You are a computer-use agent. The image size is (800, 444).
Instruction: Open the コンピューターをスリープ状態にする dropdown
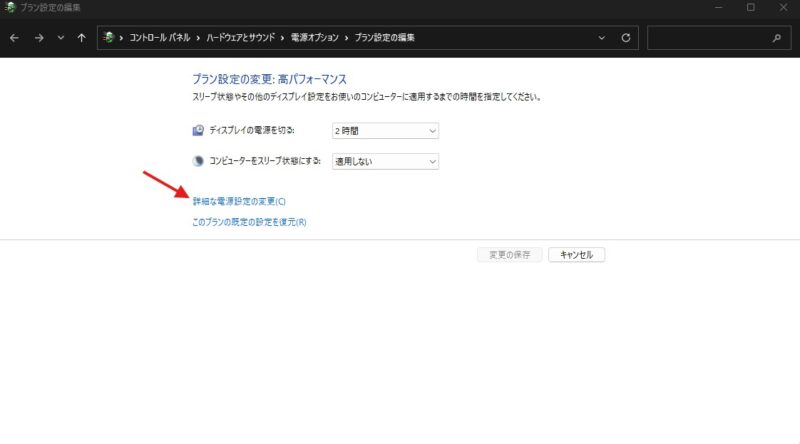point(385,161)
